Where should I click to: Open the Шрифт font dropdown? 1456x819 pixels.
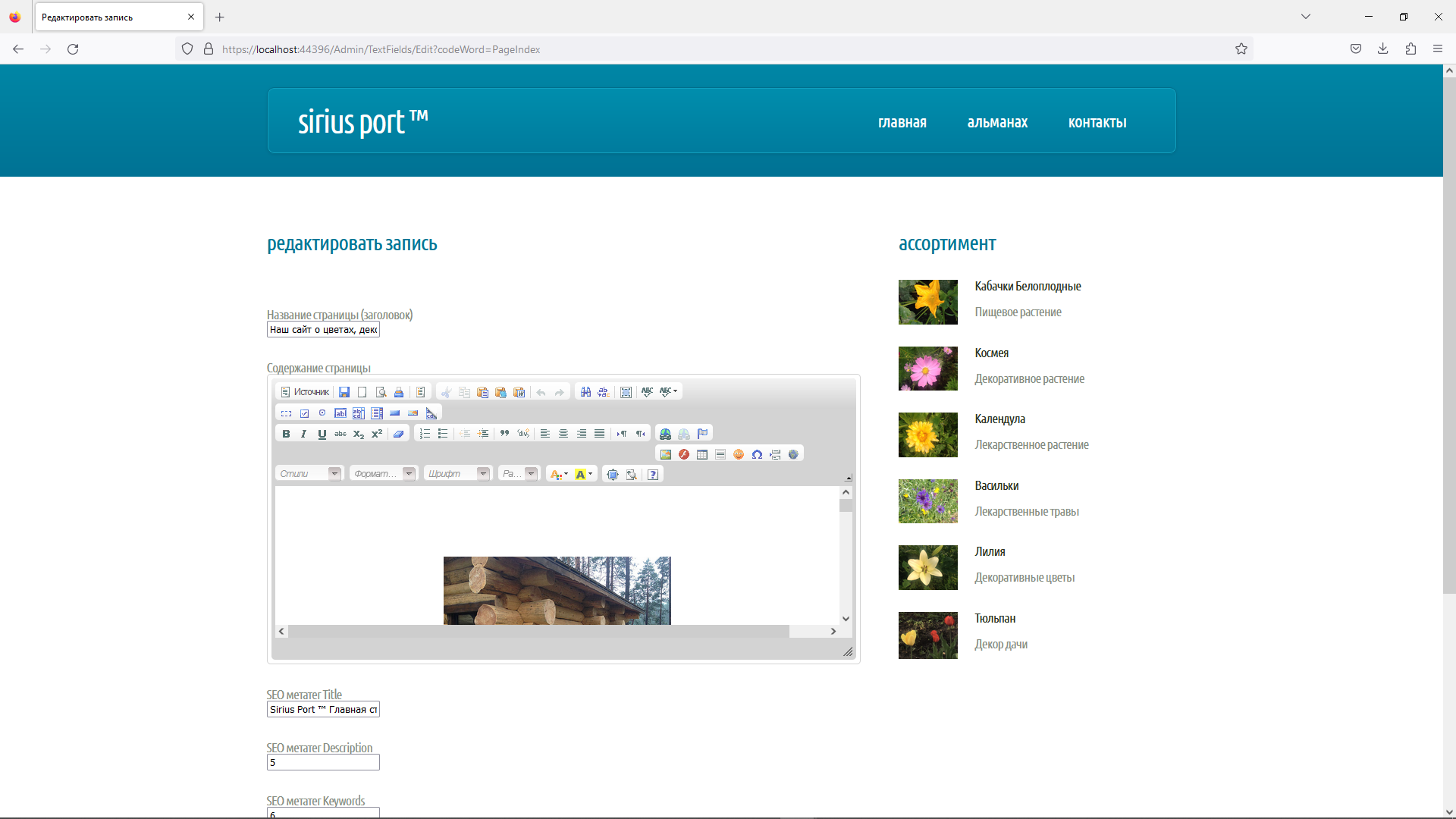[457, 474]
